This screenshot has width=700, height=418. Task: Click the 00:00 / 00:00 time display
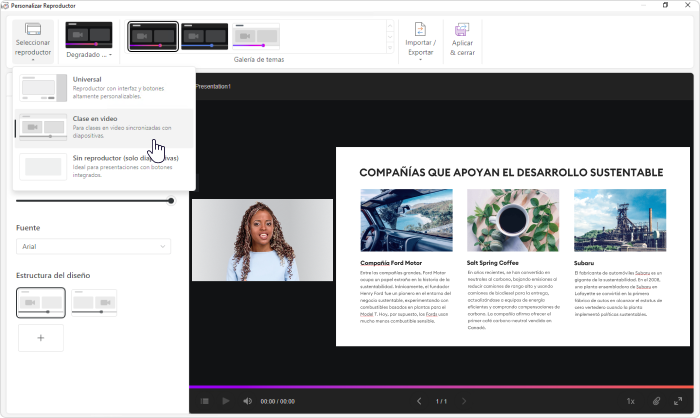(278, 401)
